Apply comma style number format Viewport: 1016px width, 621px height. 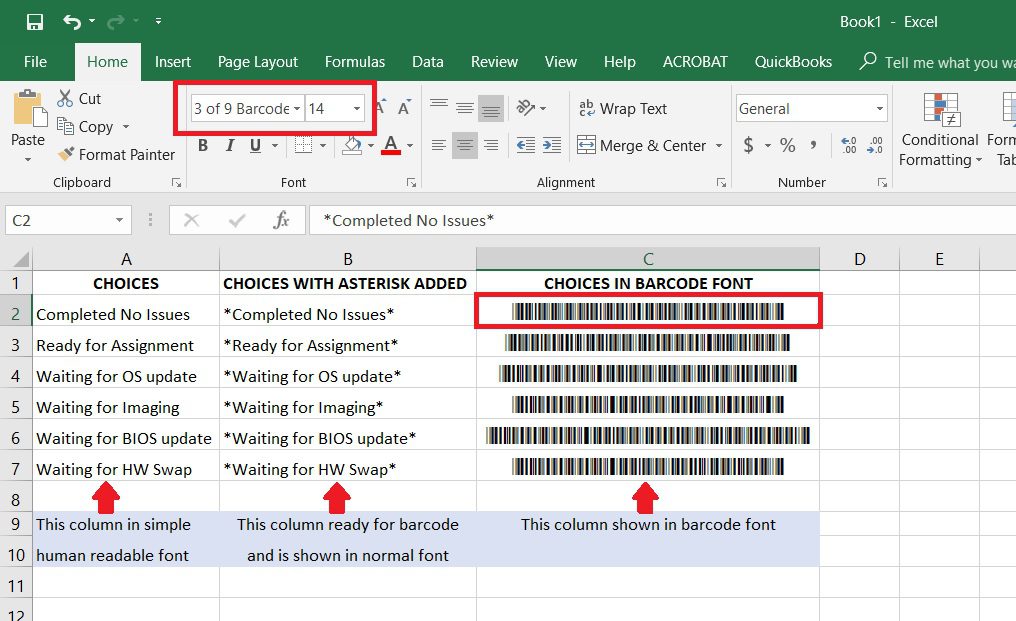[813, 145]
